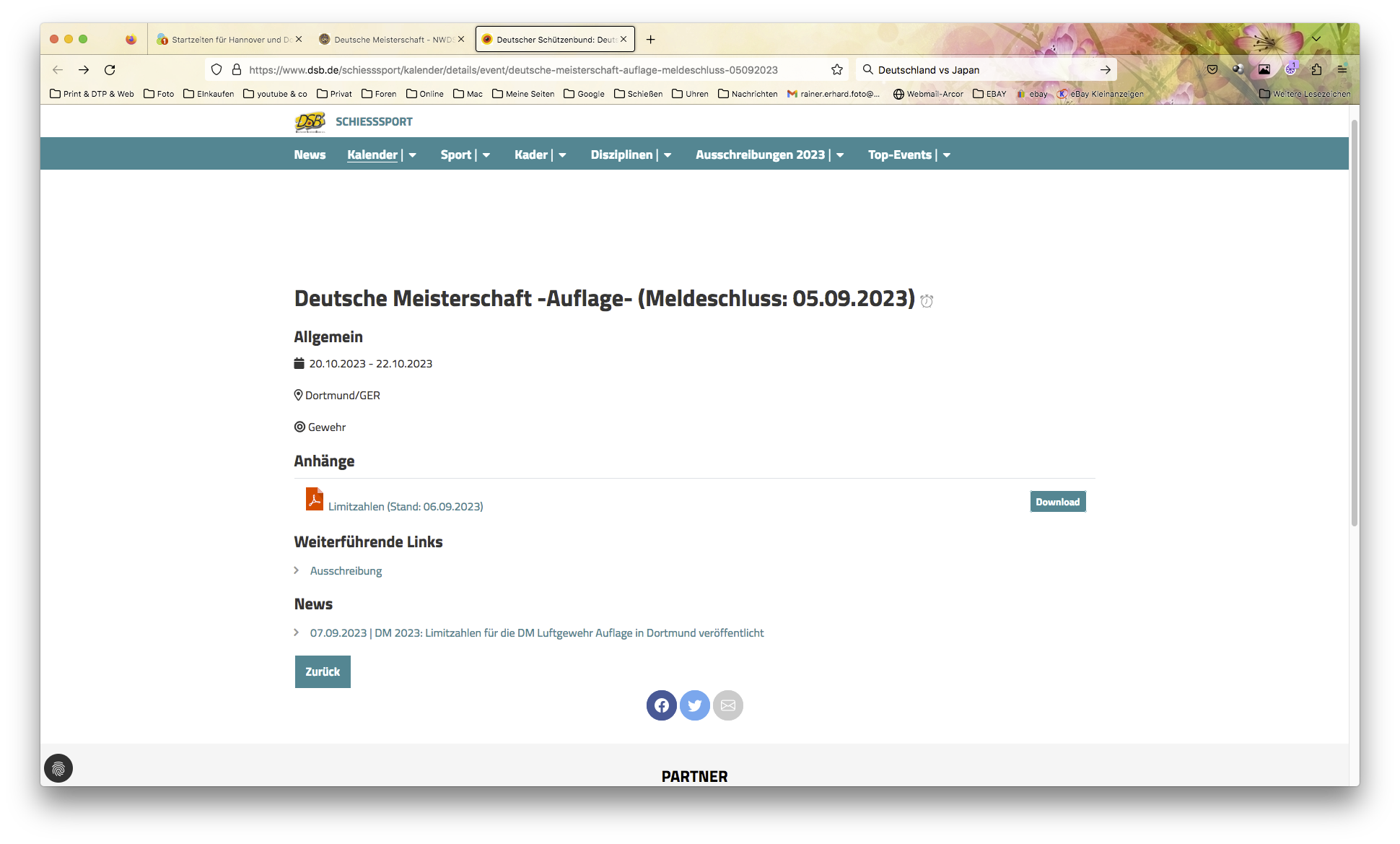Screen dimensions: 1400x844
Task: Expand the Disziplinen dropdown menu
Action: [x=668, y=155]
